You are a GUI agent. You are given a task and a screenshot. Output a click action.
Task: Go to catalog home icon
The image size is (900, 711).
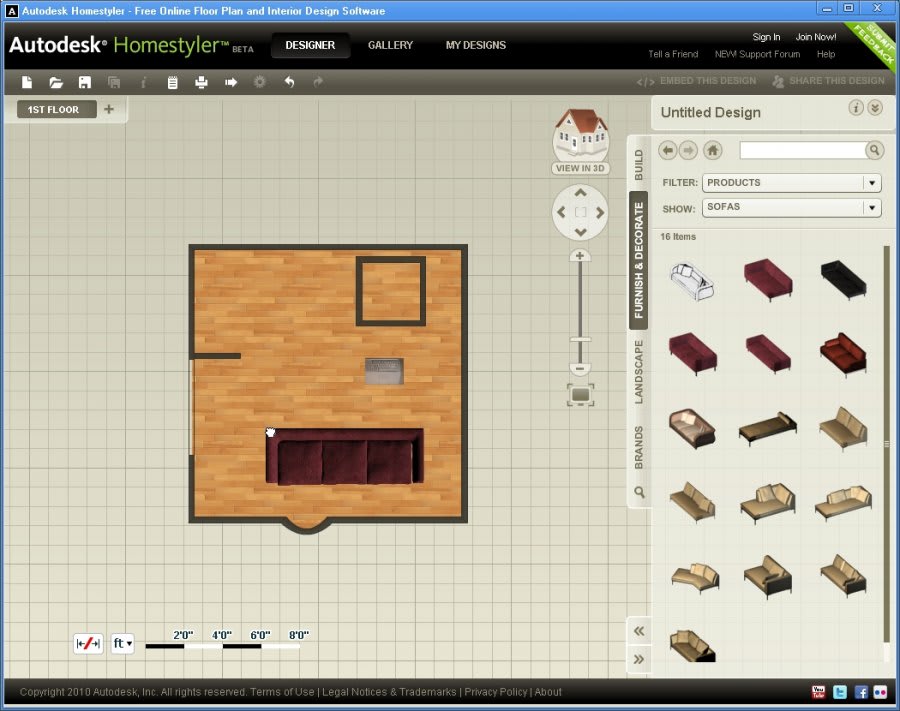coord(712,150)
